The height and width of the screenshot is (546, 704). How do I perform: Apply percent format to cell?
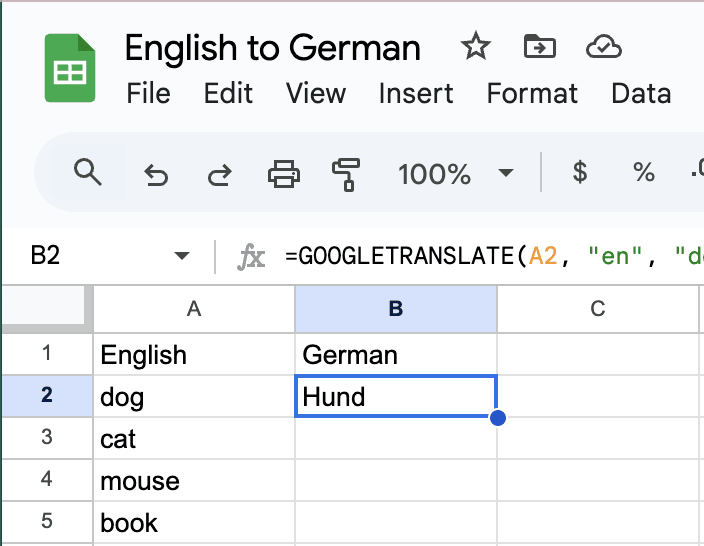tap(643, 173)
